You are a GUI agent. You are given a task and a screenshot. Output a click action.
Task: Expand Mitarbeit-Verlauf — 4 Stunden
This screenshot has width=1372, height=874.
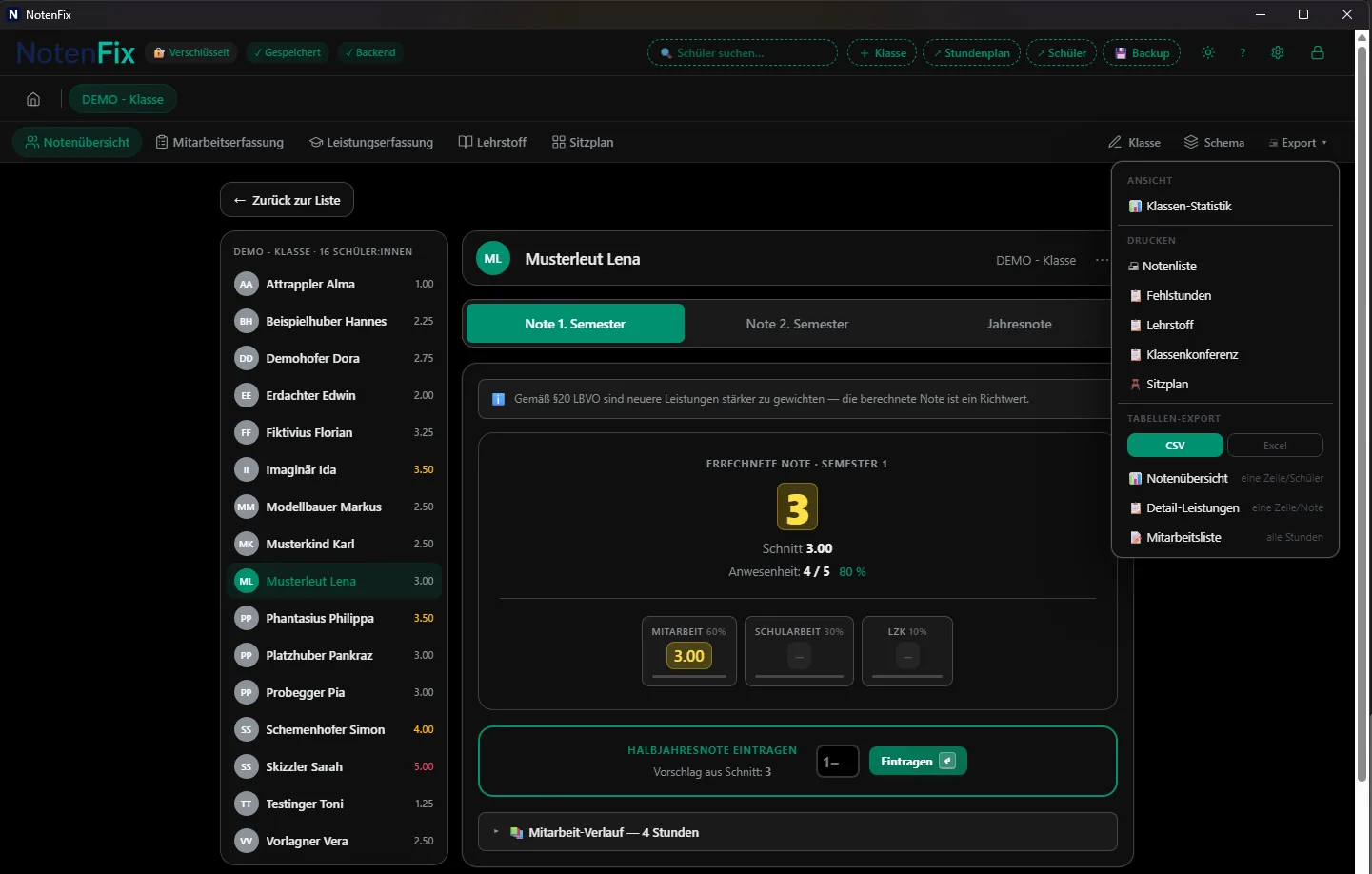tap(798, 832)
